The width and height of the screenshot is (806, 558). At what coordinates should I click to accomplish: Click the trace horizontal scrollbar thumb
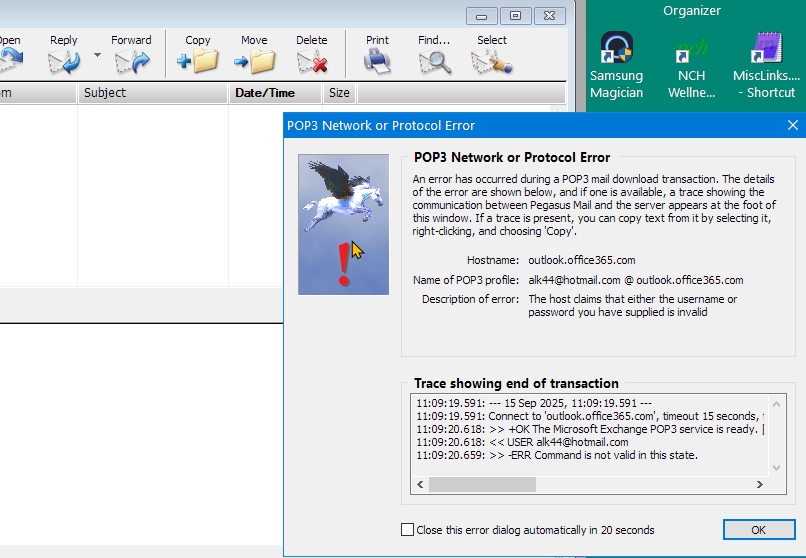[x=482, y=485]
